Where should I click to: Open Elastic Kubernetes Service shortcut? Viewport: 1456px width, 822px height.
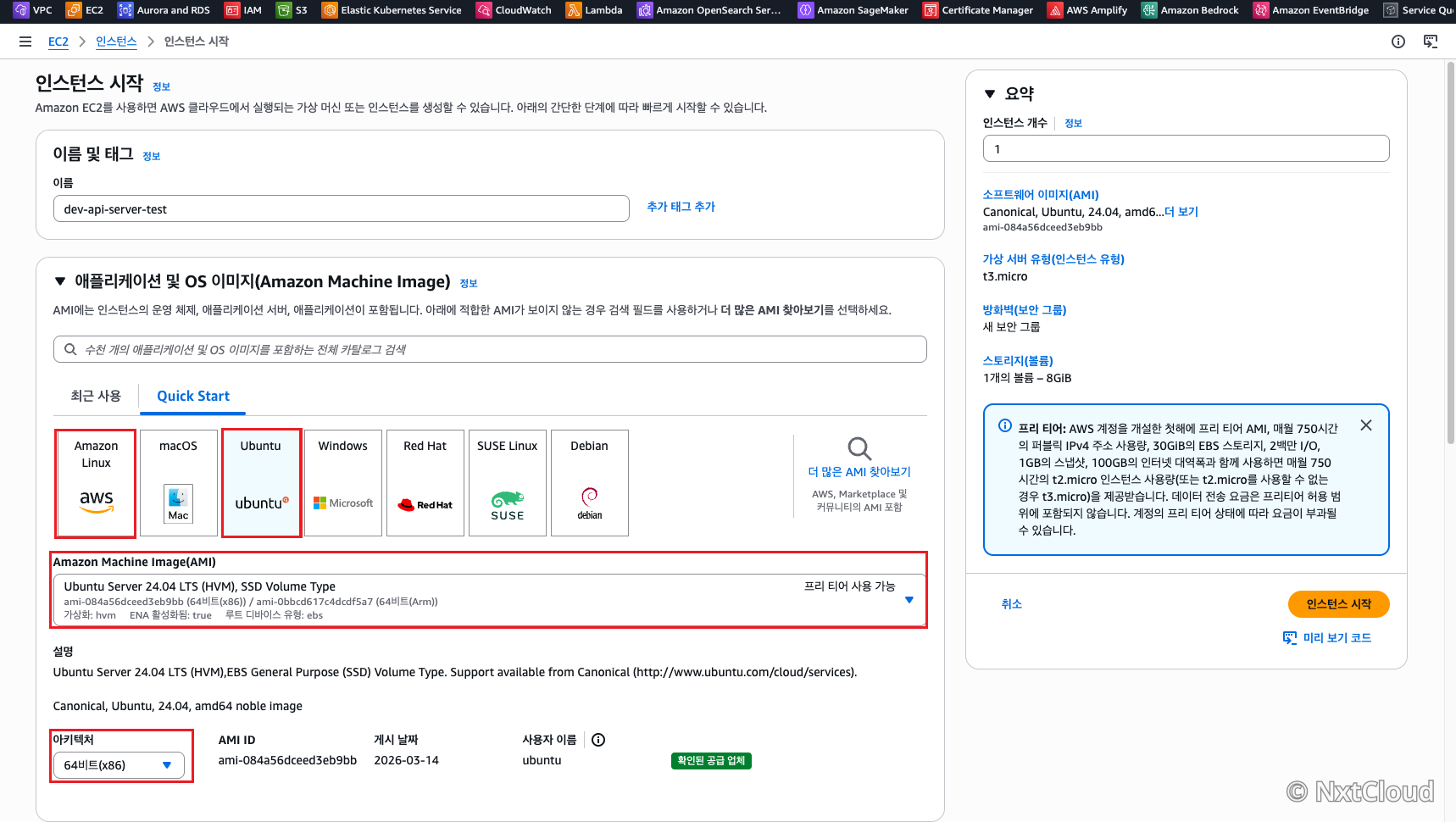pos(392,10)
